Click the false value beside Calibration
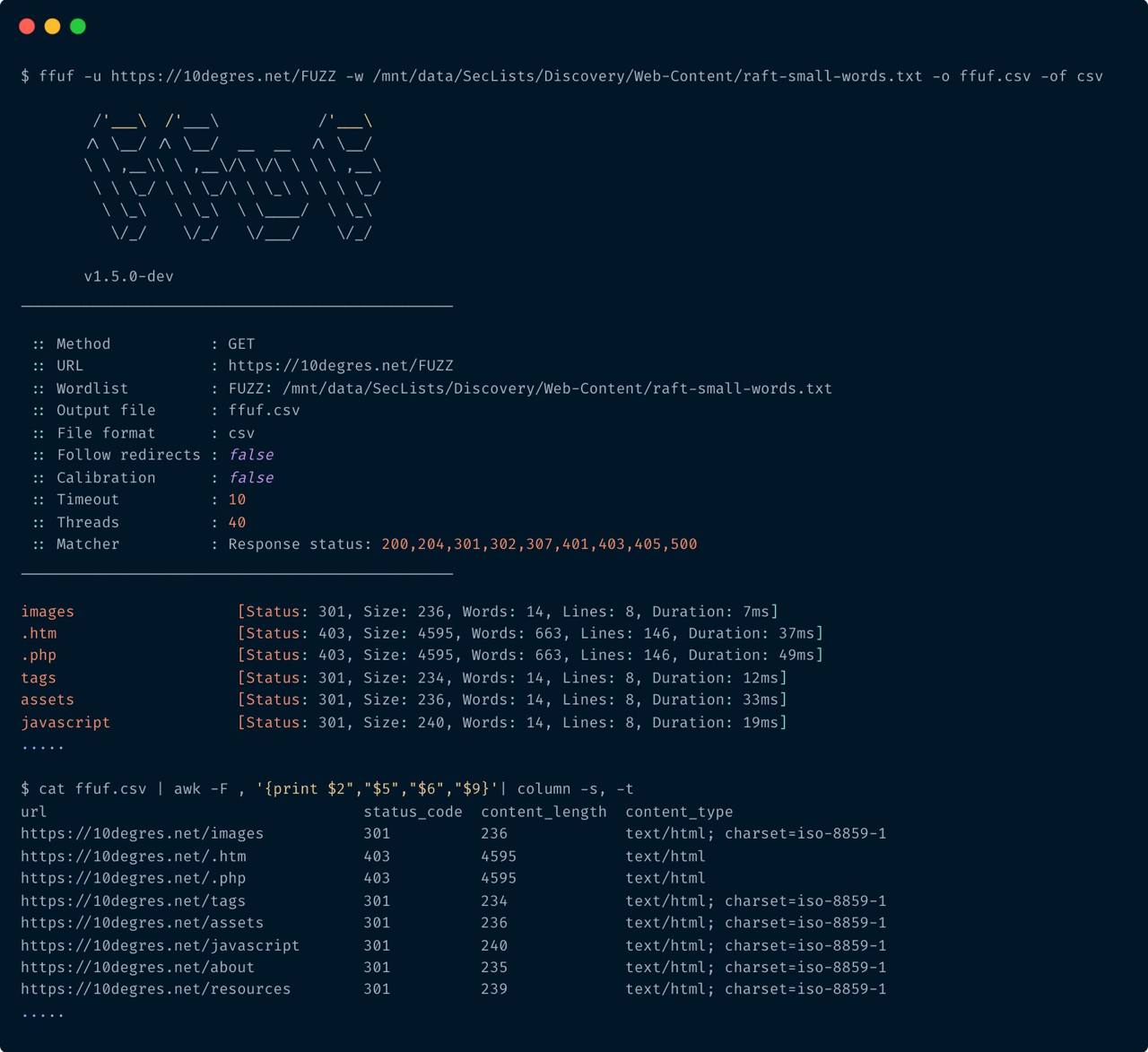This screenshot has width=1148, height=1052. (251, 477)
